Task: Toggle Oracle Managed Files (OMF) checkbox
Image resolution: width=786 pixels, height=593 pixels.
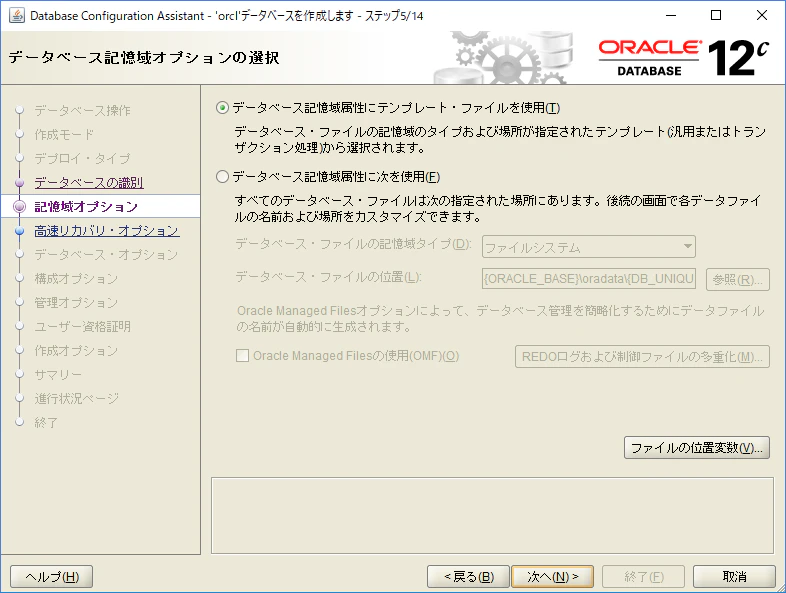Action: 243,356
